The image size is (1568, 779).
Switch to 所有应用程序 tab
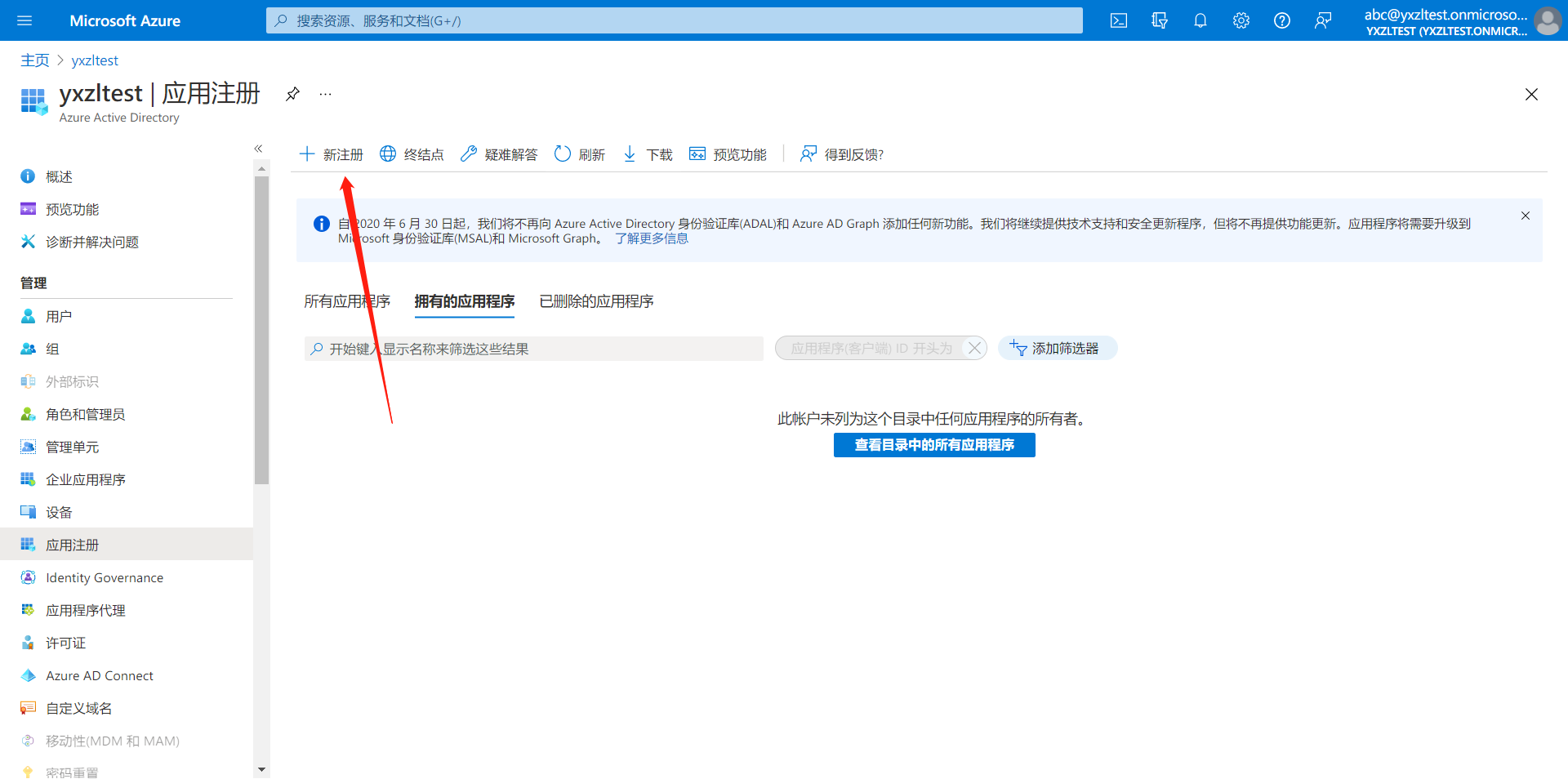(x=347, y=301)
